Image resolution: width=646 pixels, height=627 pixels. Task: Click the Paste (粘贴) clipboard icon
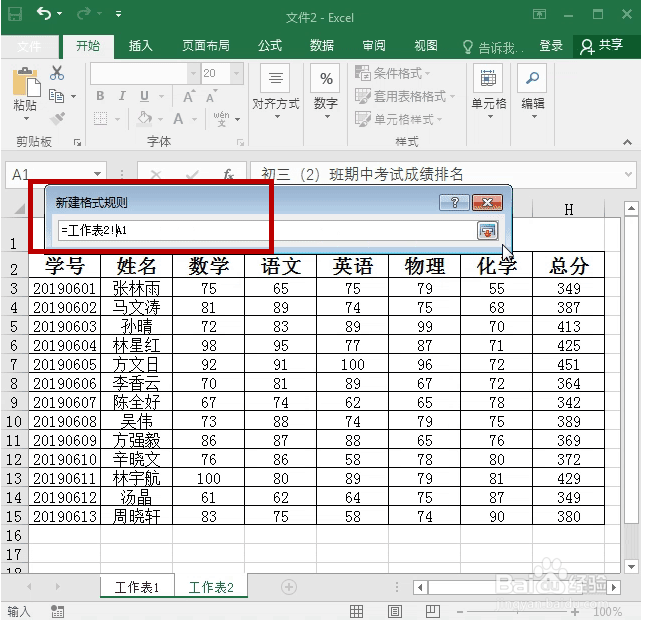[x=26, y=82]
